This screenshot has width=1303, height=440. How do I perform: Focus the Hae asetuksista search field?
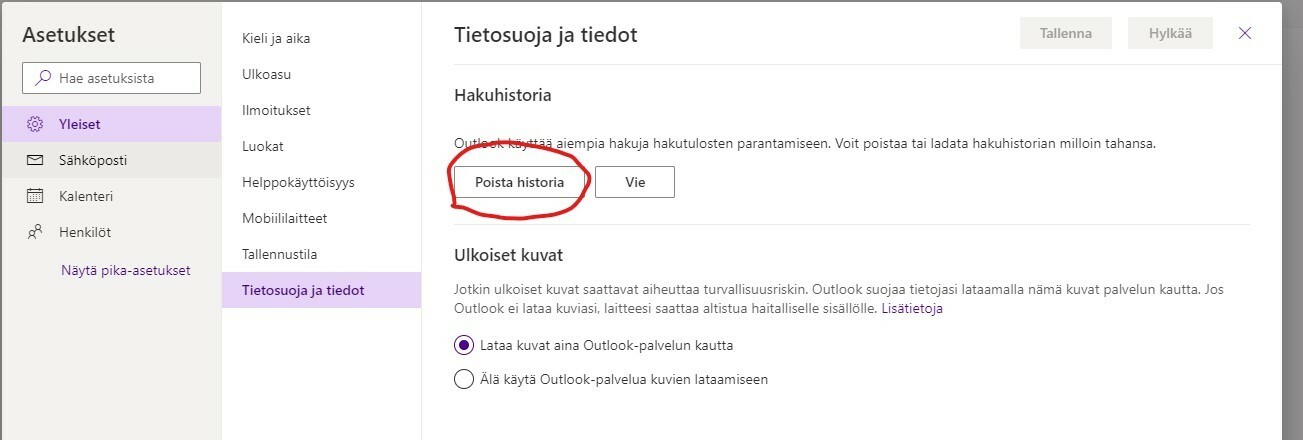click(x=111, y=77)
